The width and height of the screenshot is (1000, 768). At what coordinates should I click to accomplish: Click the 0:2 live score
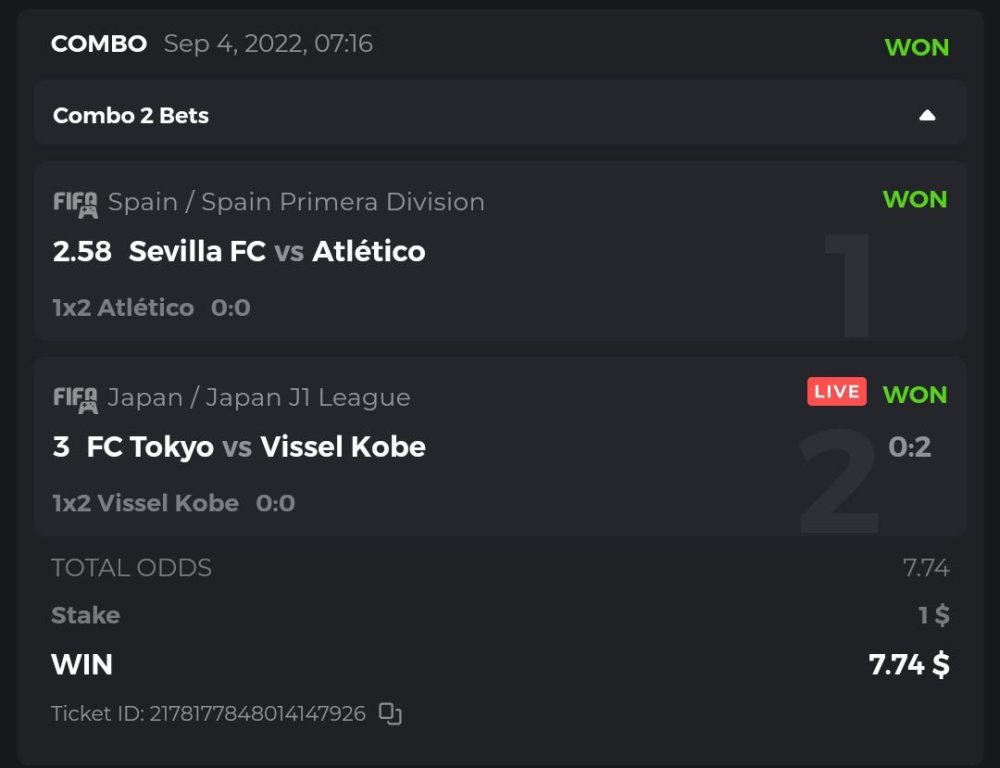pyautogui.click(x=909, y=447)
